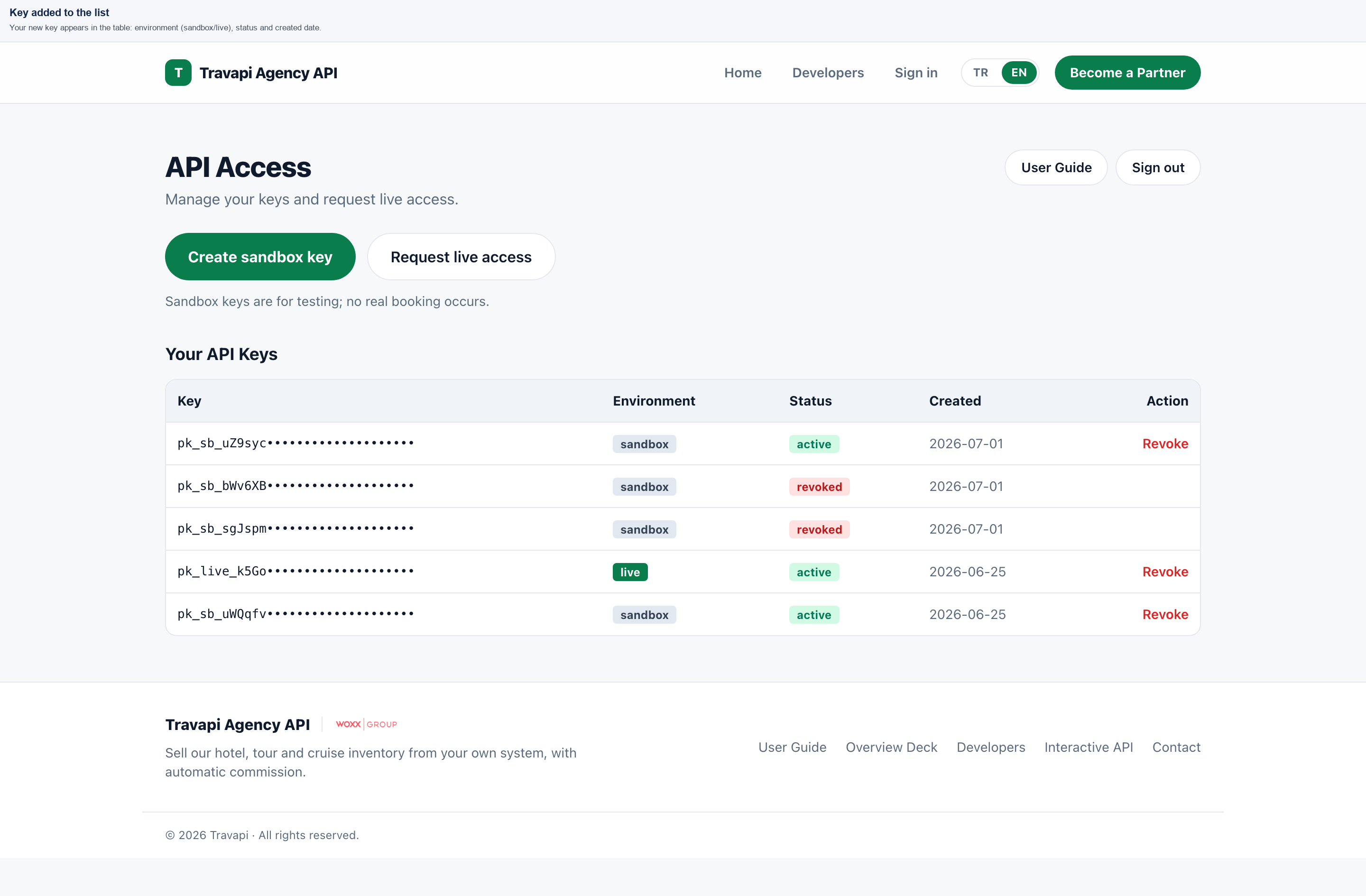Go to the Home nav link
Screen dimensions: 1366x896
pyautogui.click(x=743, y=73)
